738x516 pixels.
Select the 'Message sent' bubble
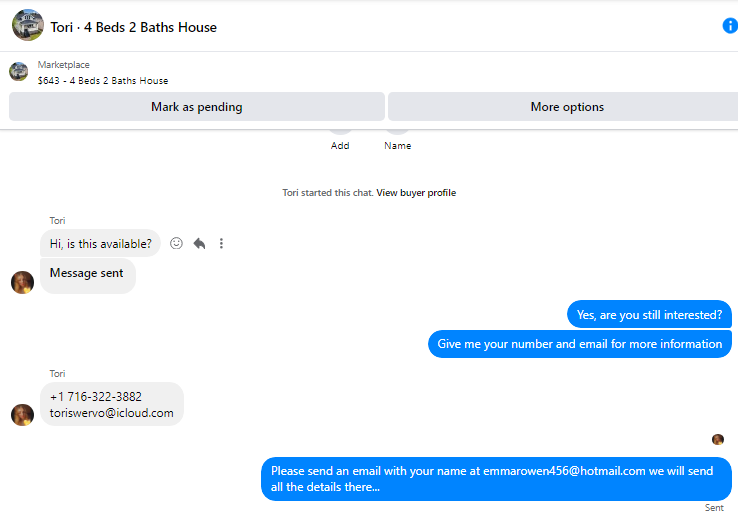88,276
